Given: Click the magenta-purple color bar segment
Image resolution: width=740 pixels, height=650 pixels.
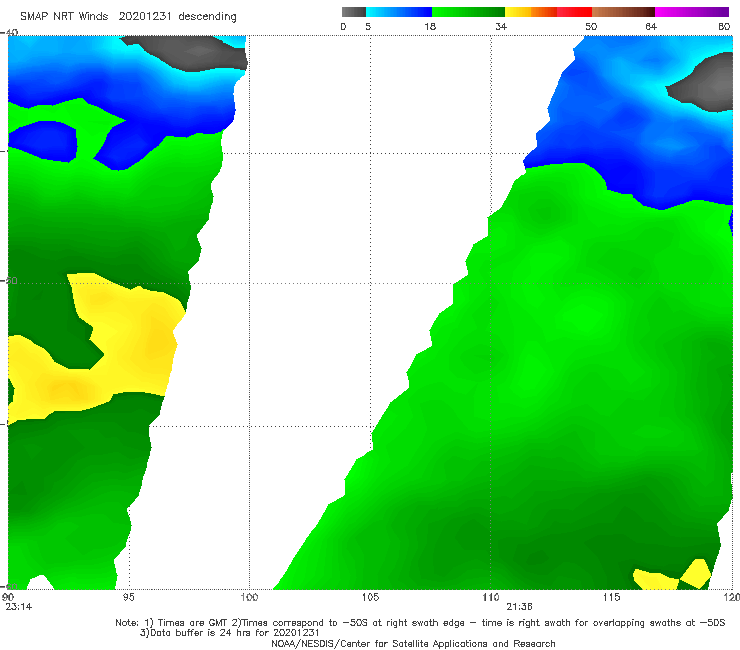Looking at the screenshot, I should (x=692, y=12).
